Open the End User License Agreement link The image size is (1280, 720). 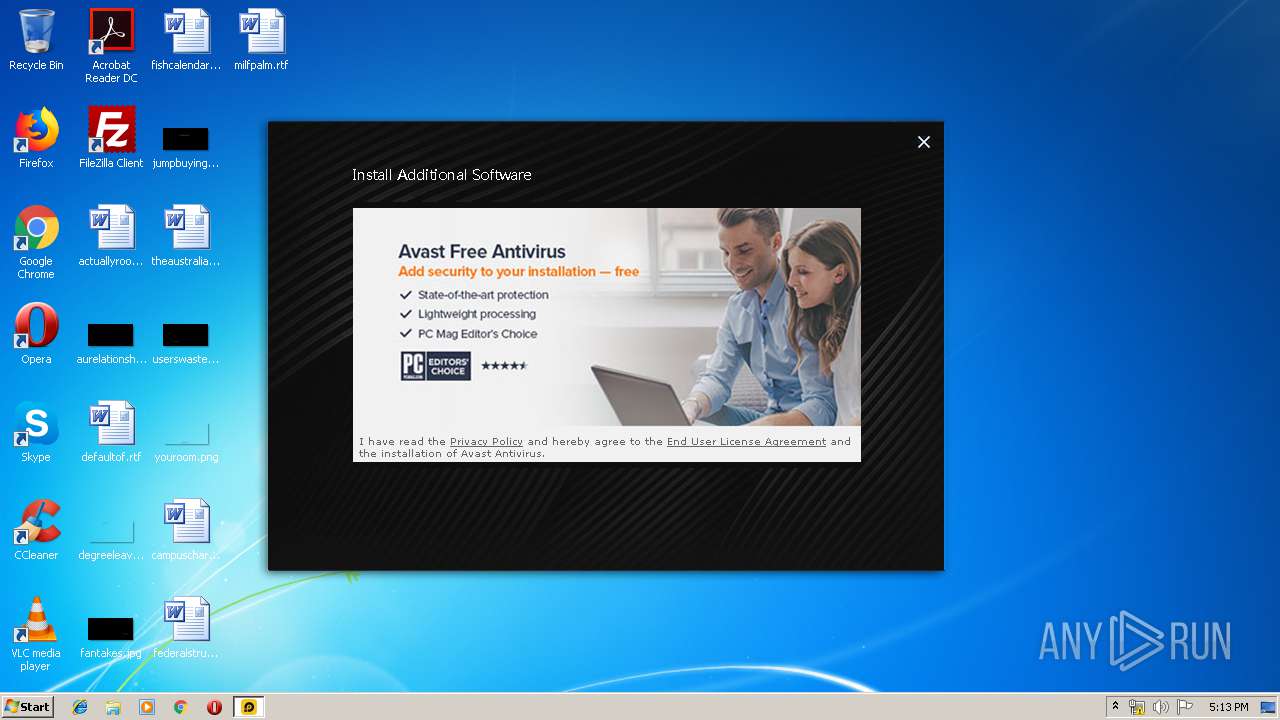pyautogui.click(x=746, y=442)
